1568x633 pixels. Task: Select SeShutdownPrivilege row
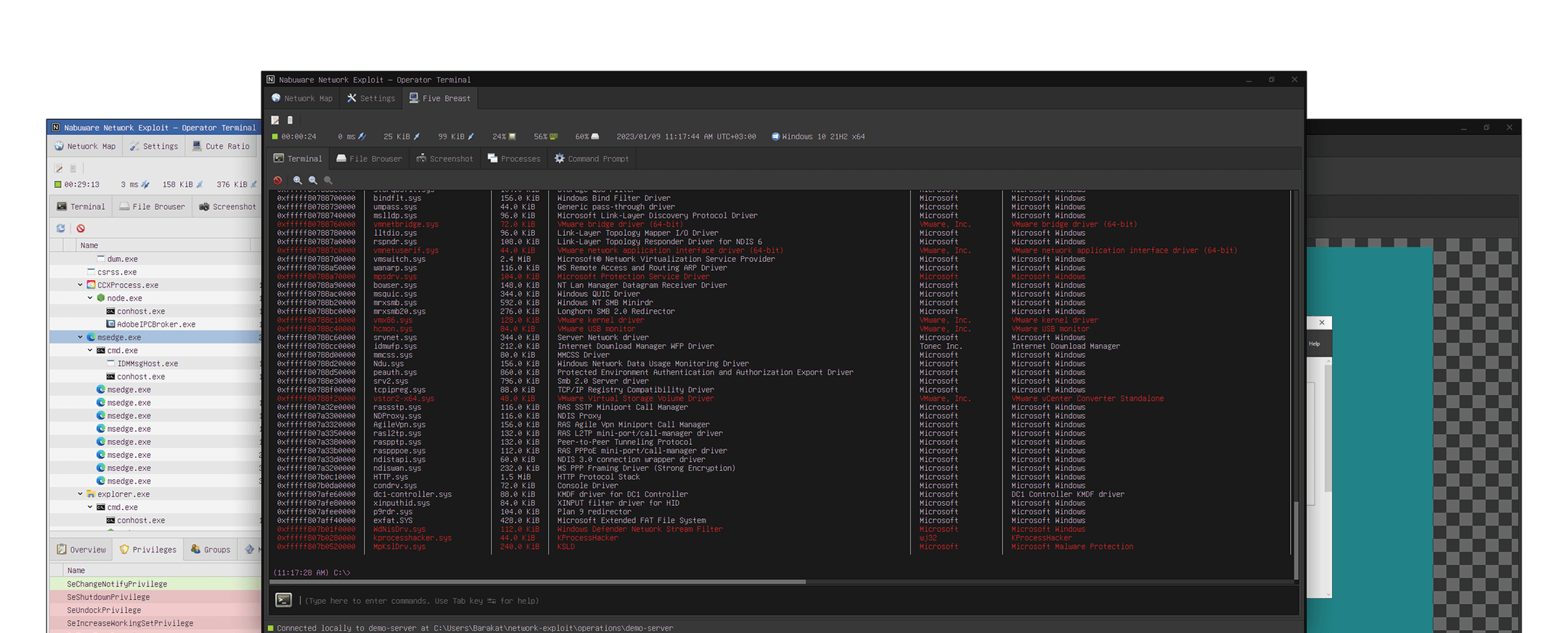(155, 597)
